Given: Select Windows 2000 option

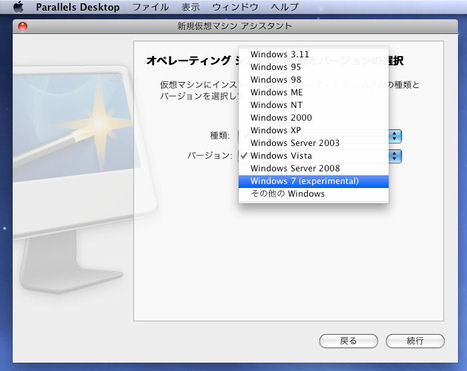Looking at the screenshot, I should [x=314, y=118].
